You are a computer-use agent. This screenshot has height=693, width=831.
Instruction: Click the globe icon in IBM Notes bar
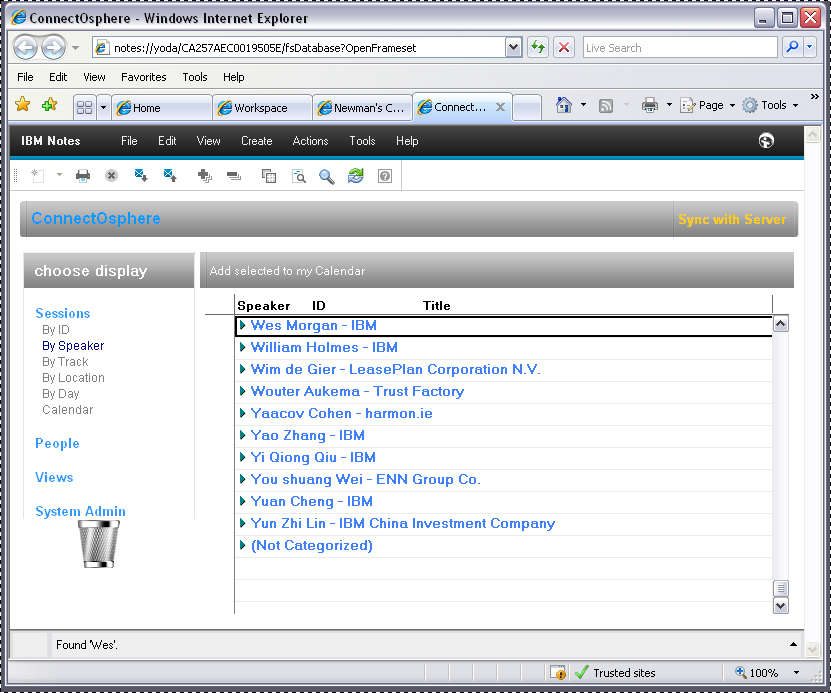pyautogui.click(x=767, y=141)
